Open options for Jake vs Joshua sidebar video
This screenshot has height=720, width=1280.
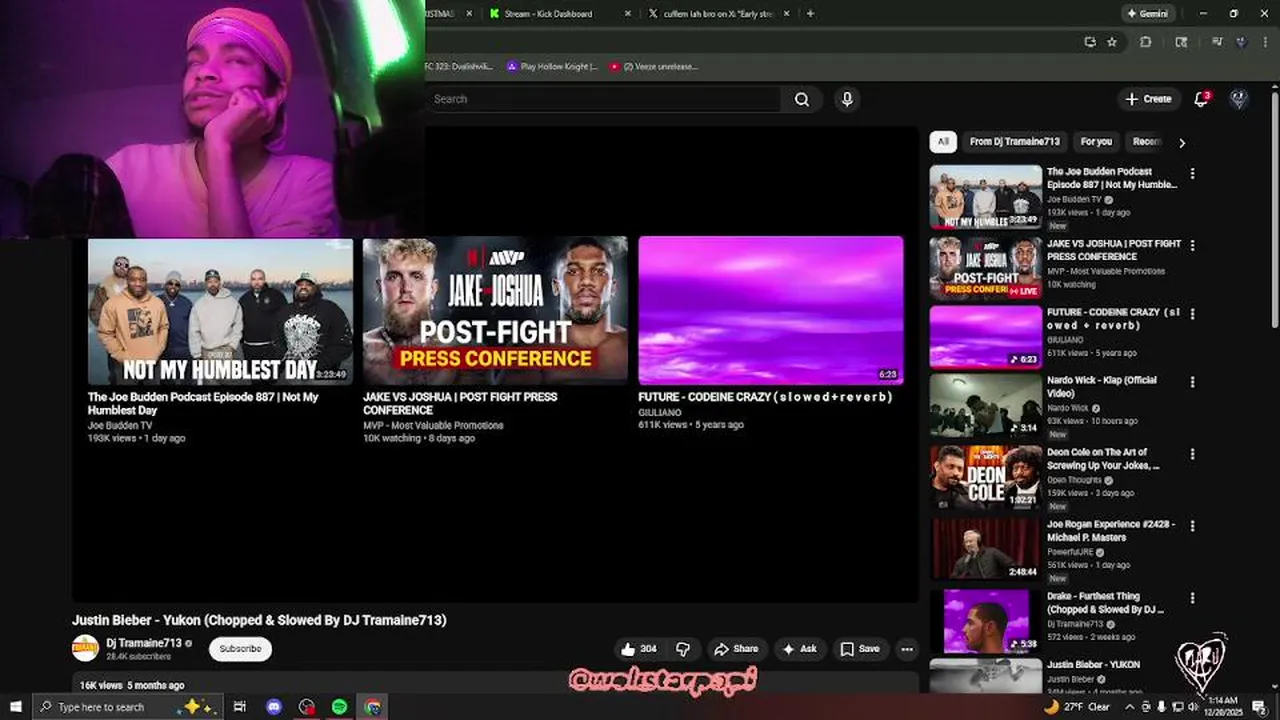1191,246
